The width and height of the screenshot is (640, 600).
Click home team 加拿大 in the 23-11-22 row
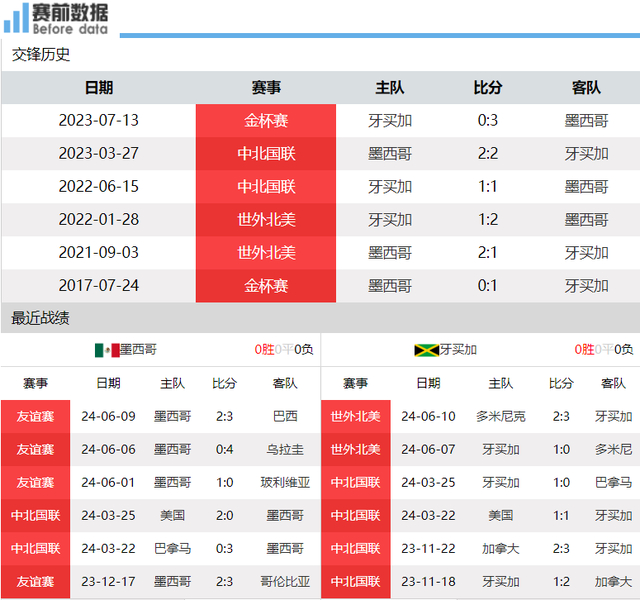click(x=500, y=549)
